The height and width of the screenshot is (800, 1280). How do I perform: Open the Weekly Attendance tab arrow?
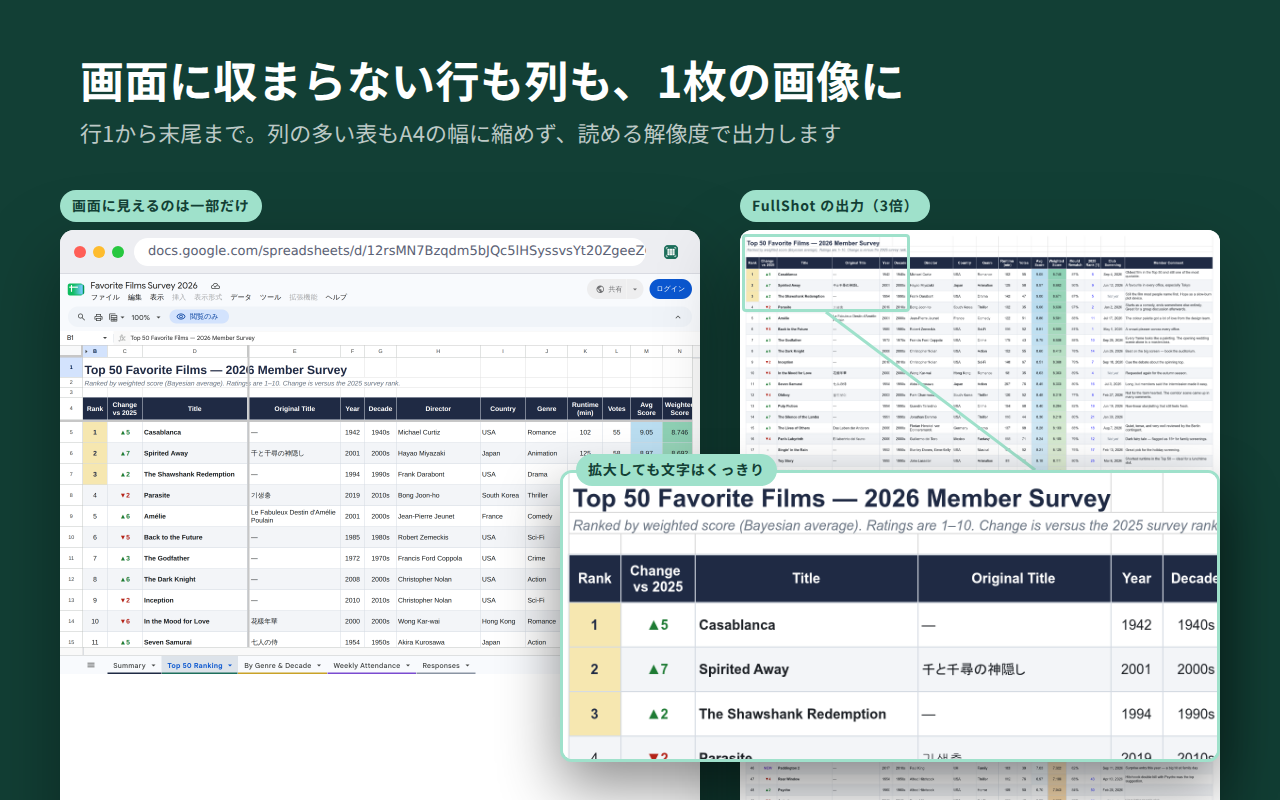coord(408,665)
